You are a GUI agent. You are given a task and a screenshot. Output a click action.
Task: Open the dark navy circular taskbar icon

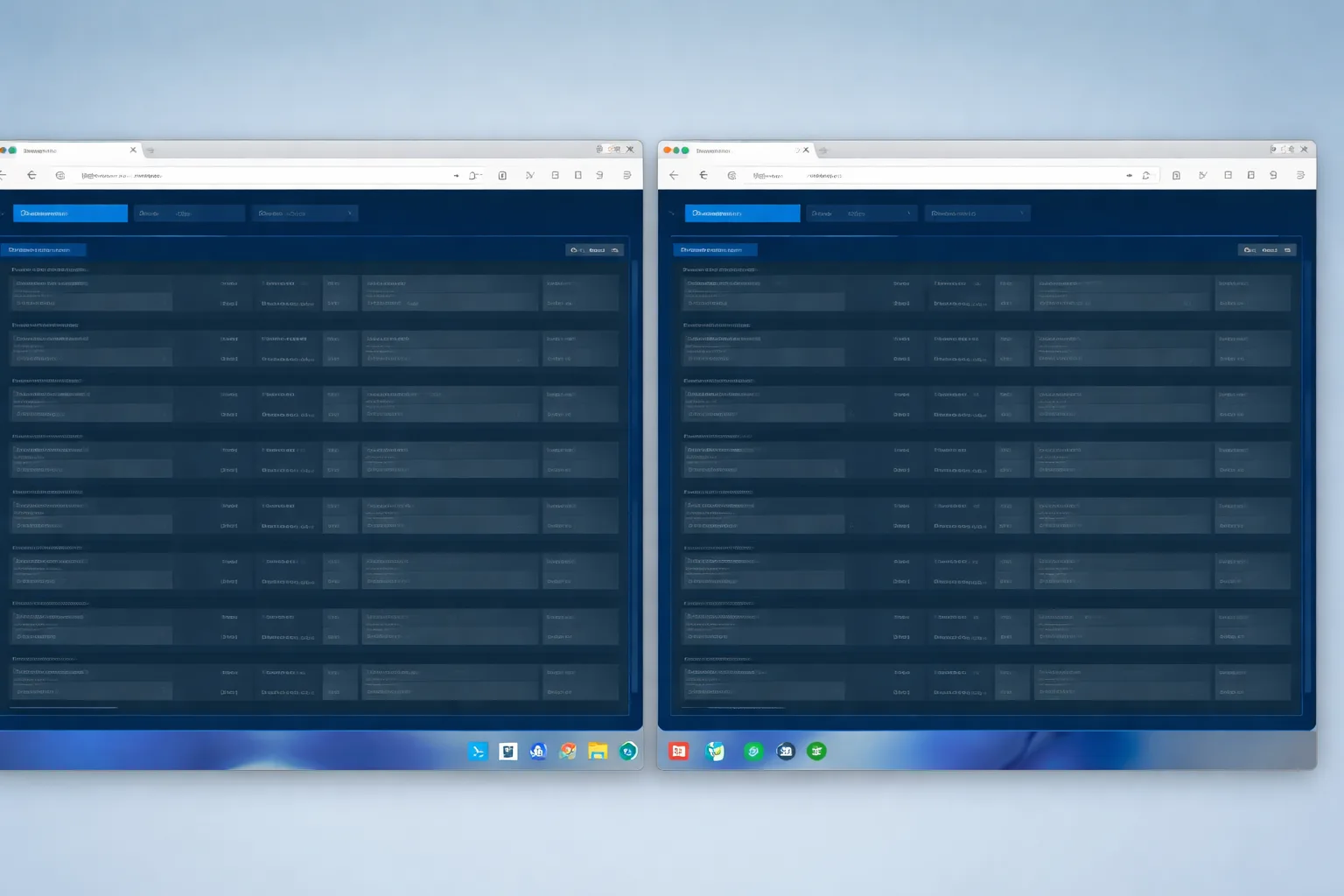coord(786,751)
